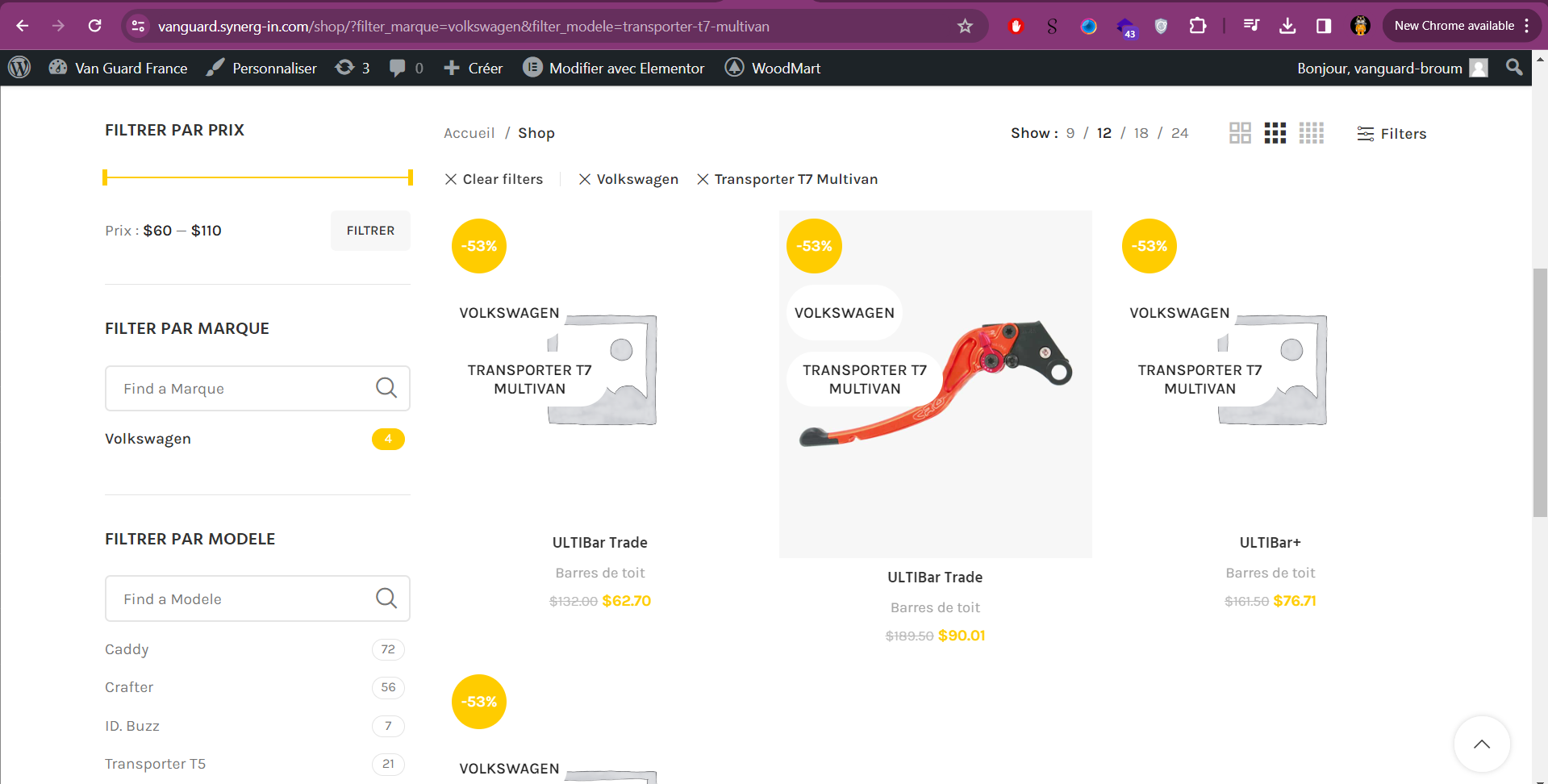Viewport: 1548px width, 784px height.
Task: Click Modifier avec Elementor
Action: point(614,68)
